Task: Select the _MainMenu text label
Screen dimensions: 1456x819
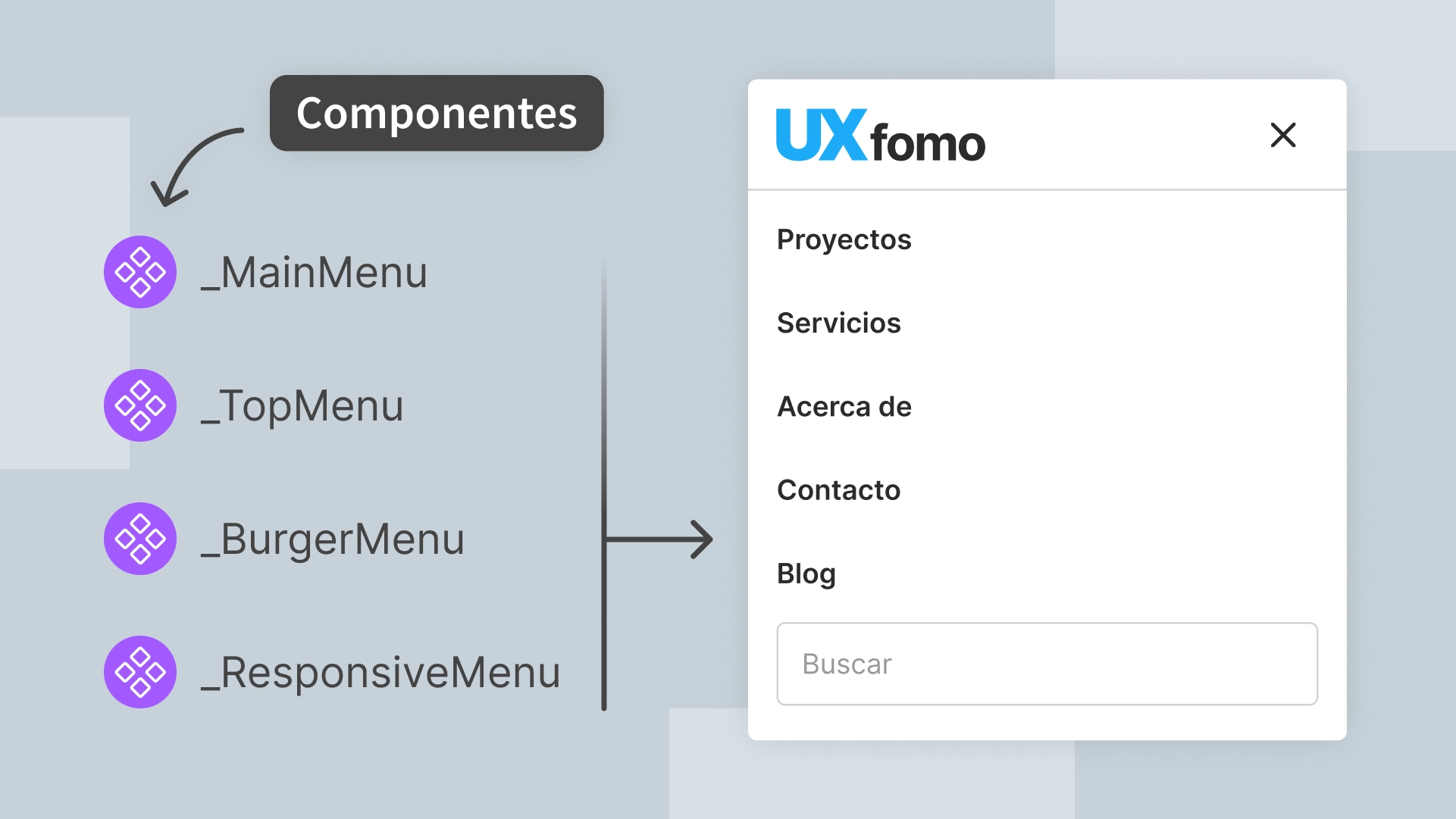Action: (313, 271)
